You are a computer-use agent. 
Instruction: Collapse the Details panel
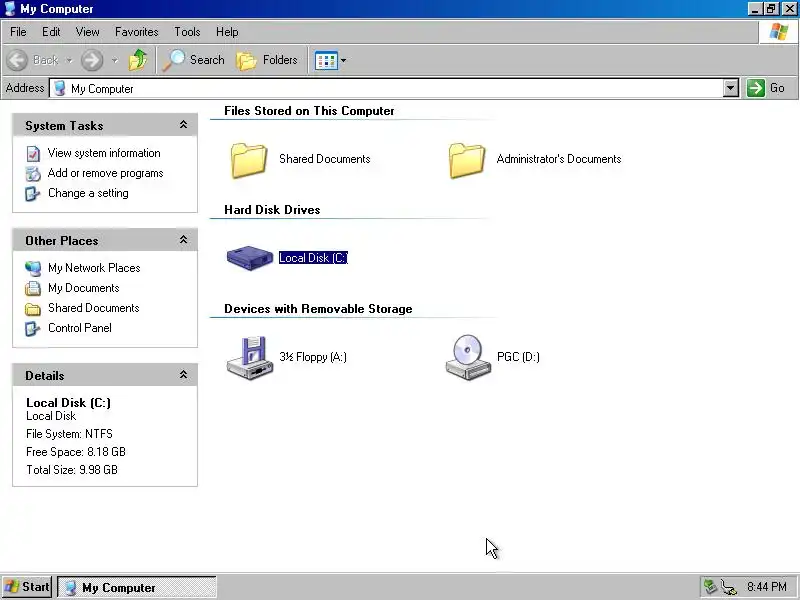click(183, 375)
